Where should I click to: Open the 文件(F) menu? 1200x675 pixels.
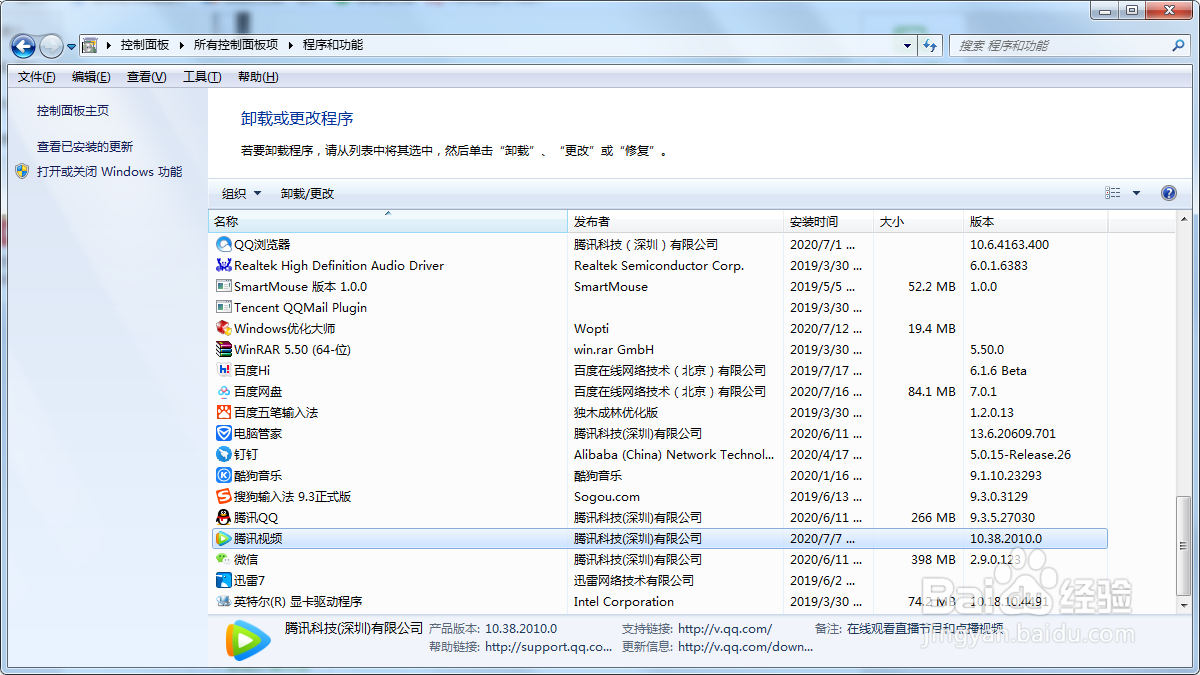coord(37,77)
